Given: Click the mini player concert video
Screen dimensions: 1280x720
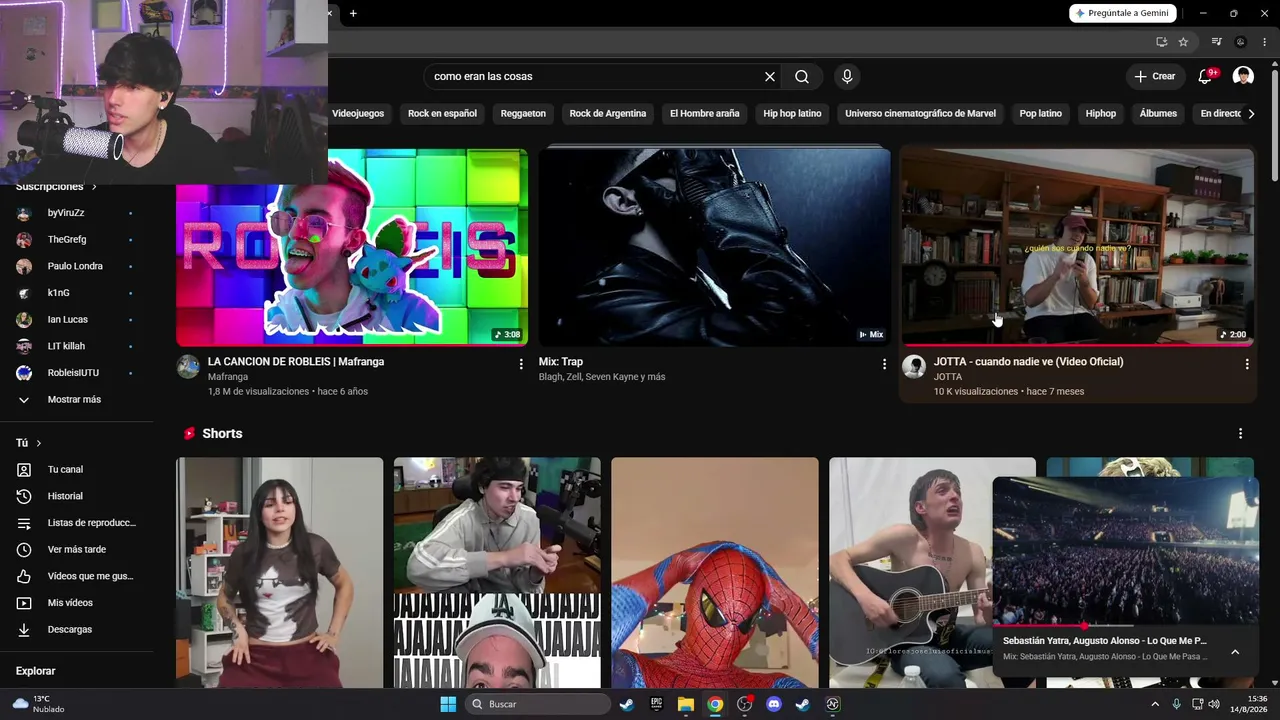Looking at the screenshot, I should coord(1125,551).
